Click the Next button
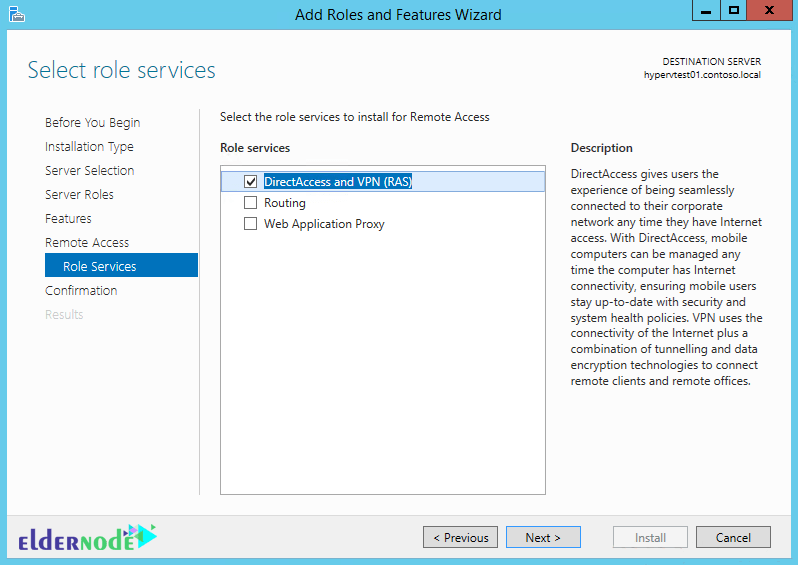Screen dimensions: 798x565 pyautogui.click(x=543, y=538)
